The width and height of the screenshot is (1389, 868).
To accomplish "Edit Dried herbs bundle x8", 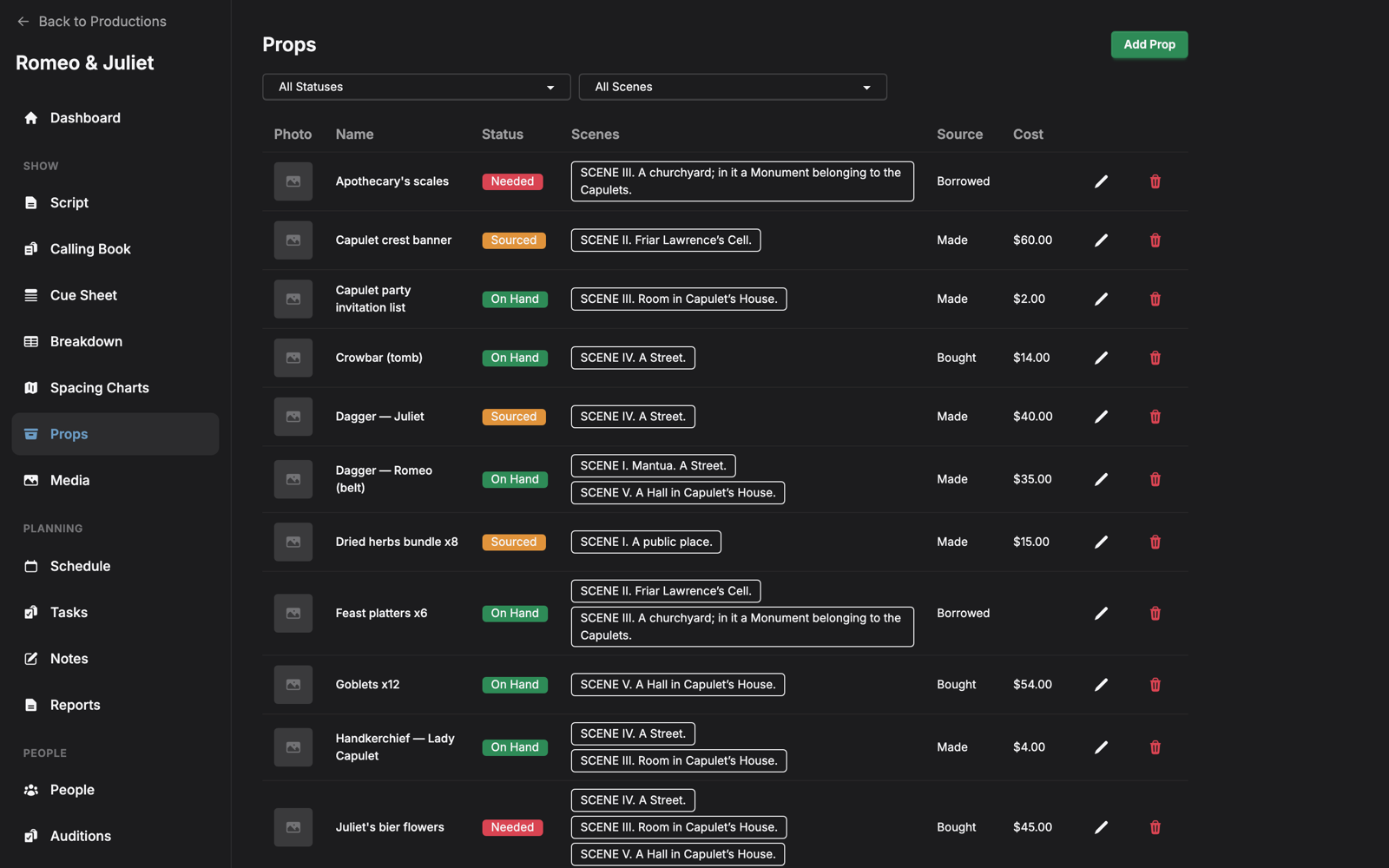I will 1101,542.
